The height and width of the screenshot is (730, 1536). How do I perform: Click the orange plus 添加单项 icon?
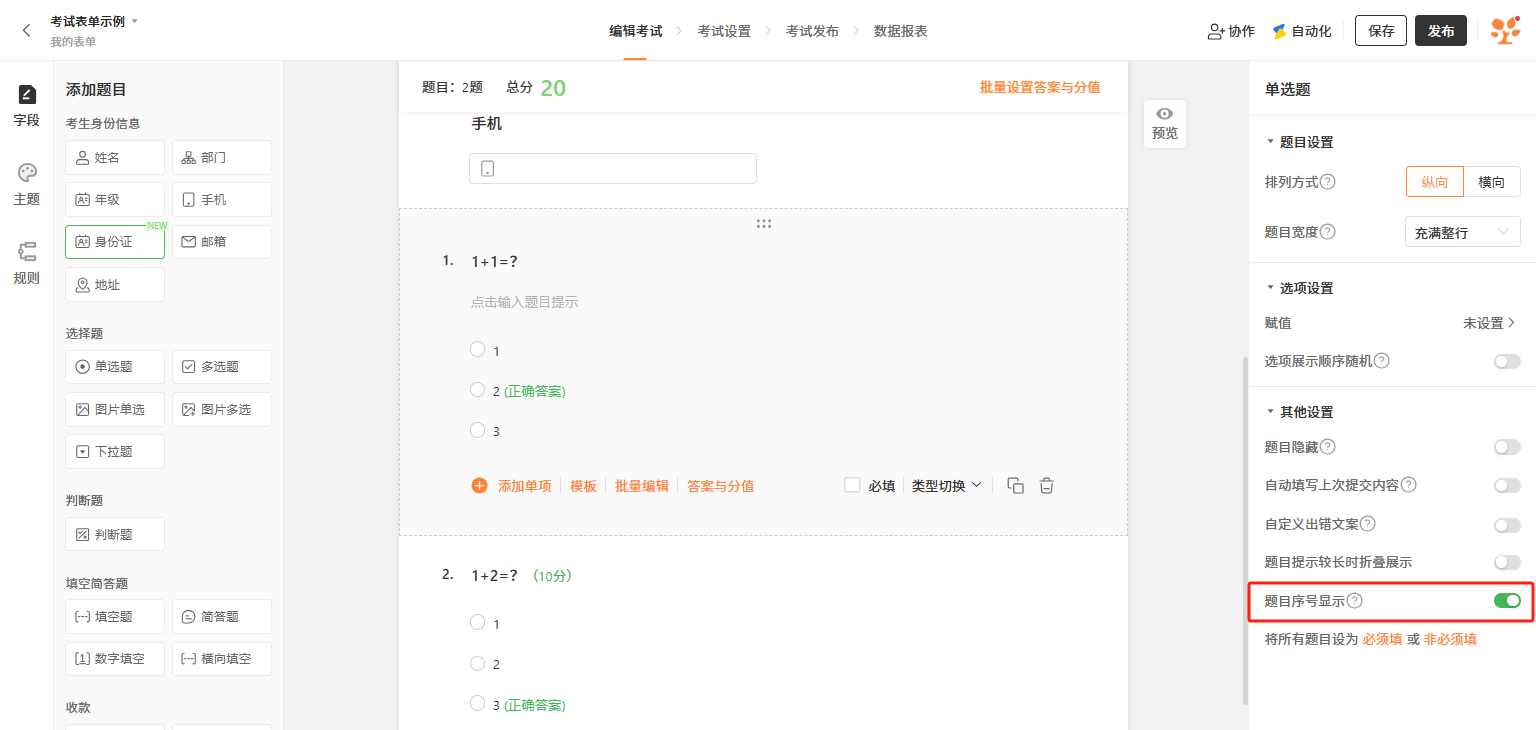479,486
